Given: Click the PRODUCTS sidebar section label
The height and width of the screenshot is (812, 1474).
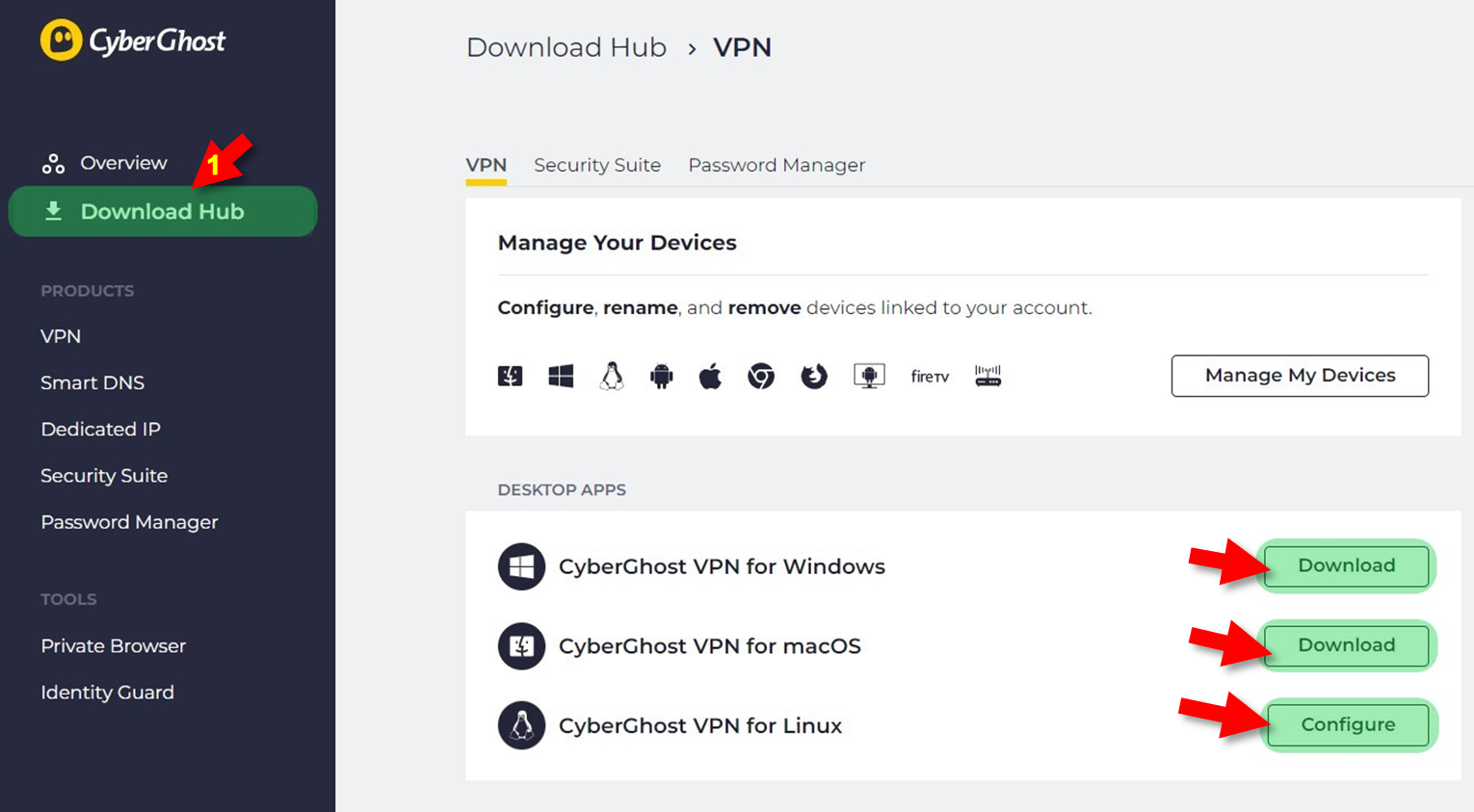Looking at the screenshot, I should click(87, 291).
